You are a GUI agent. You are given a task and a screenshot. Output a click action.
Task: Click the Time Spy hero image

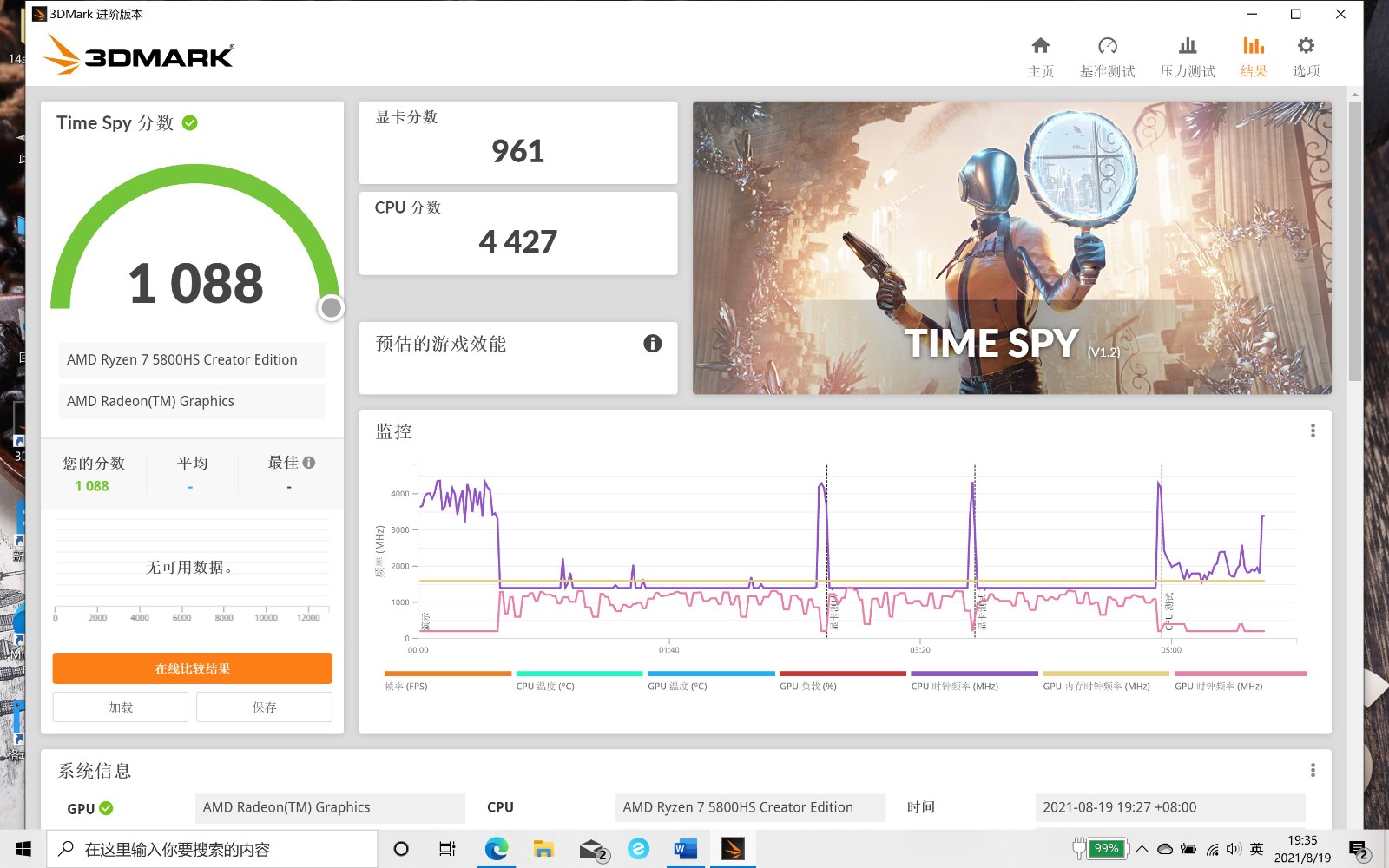click(x=1011, y=248)
